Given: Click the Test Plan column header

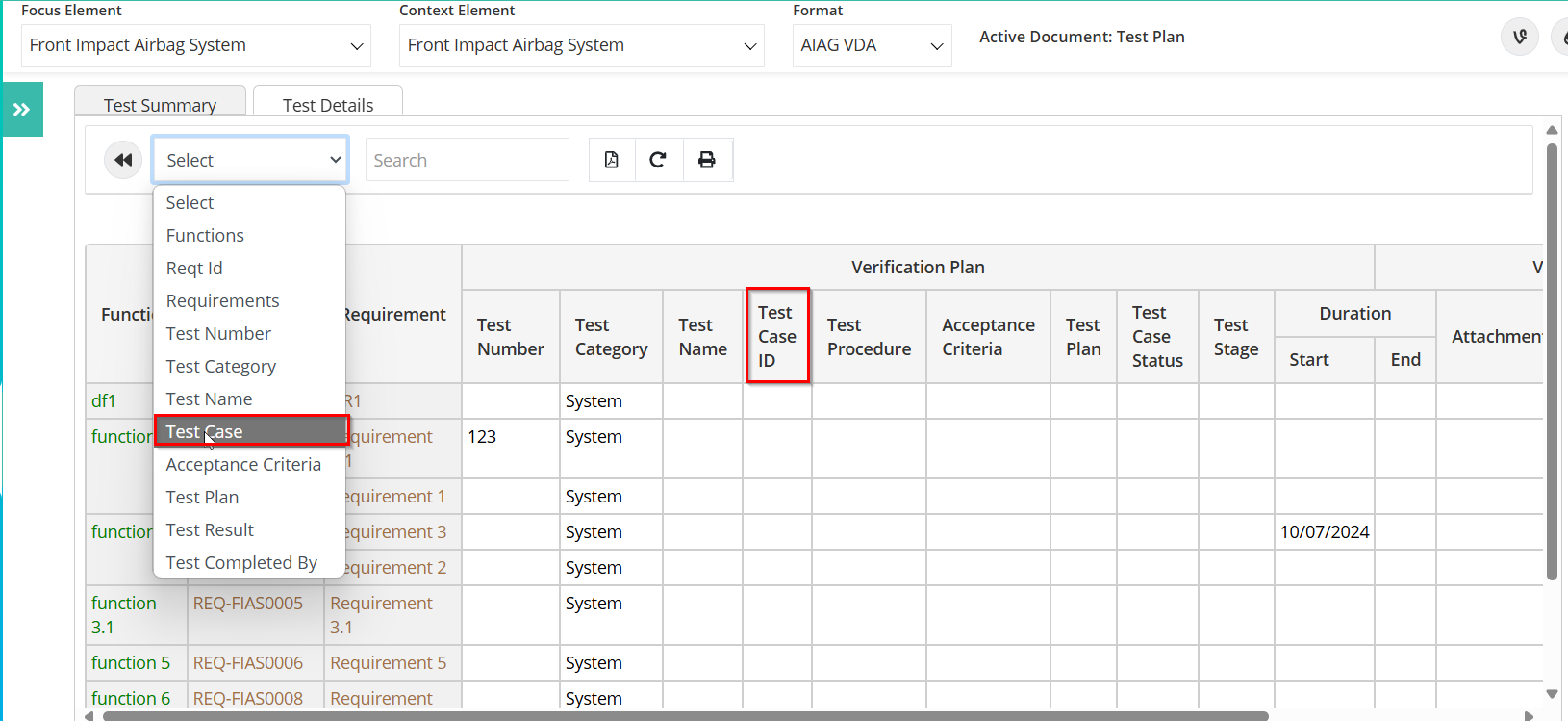Looking at the screenshot, I should 1084,337.
